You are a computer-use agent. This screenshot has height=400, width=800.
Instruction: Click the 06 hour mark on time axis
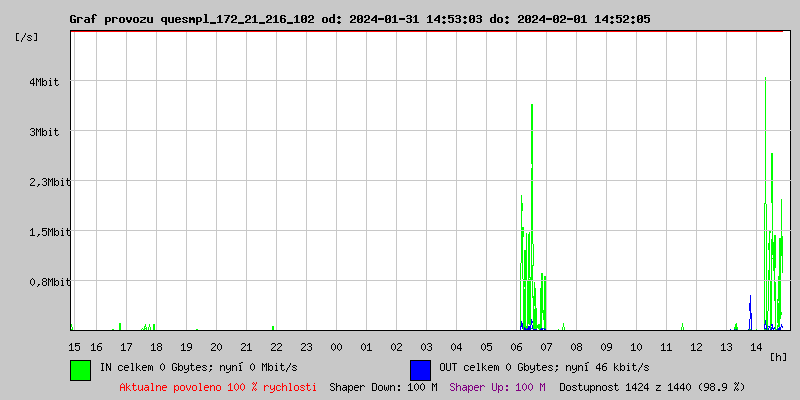click(517, 347)
